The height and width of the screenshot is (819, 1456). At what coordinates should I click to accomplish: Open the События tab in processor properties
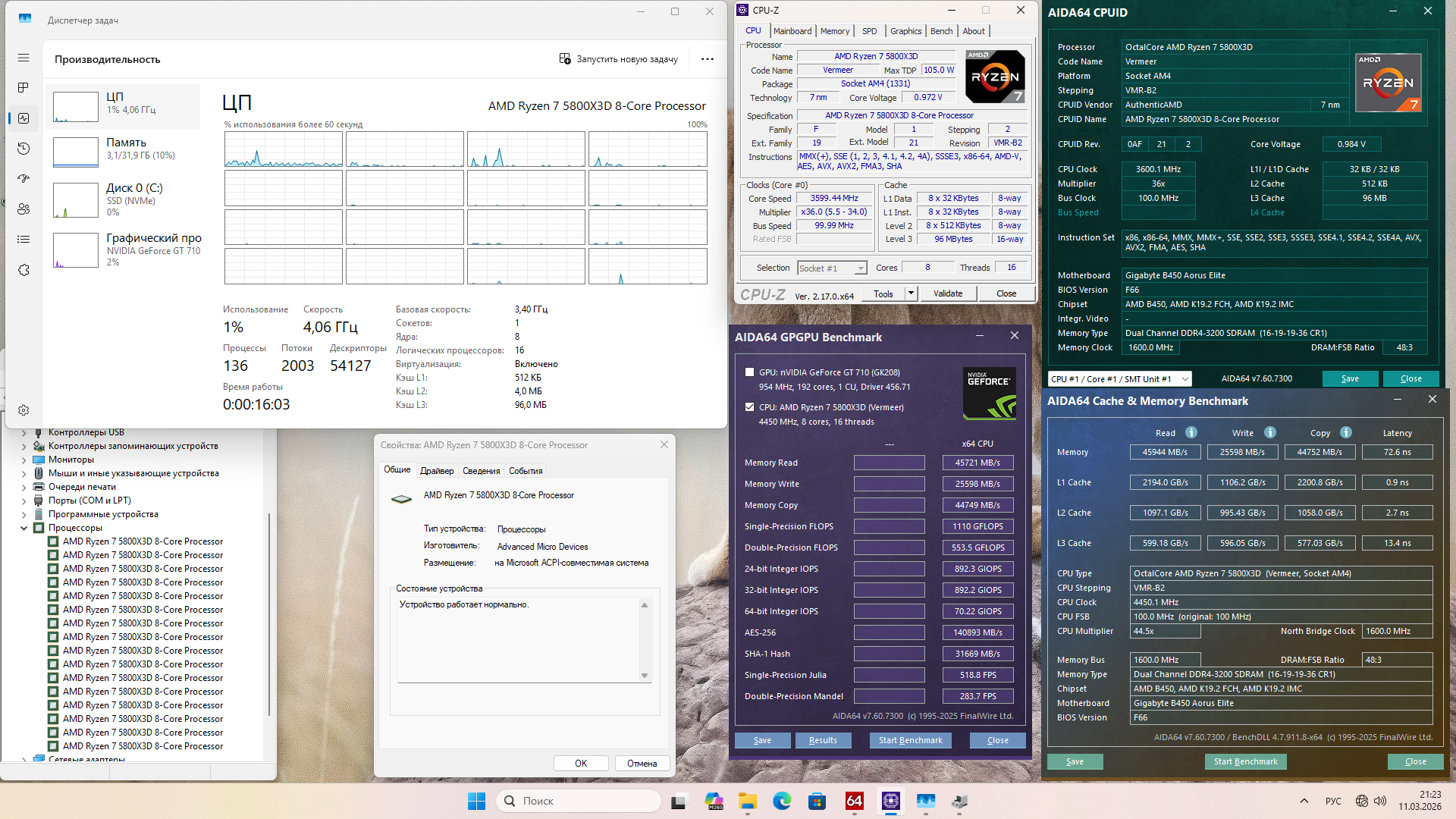(x=526, y=471)
